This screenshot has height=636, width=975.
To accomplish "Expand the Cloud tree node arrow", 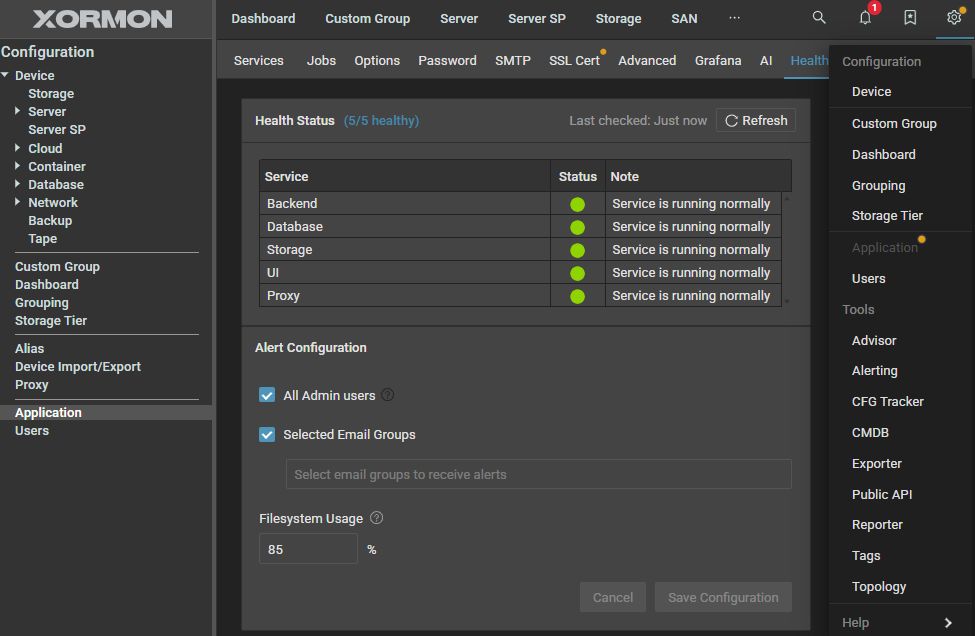I will (x=18, y=148).
